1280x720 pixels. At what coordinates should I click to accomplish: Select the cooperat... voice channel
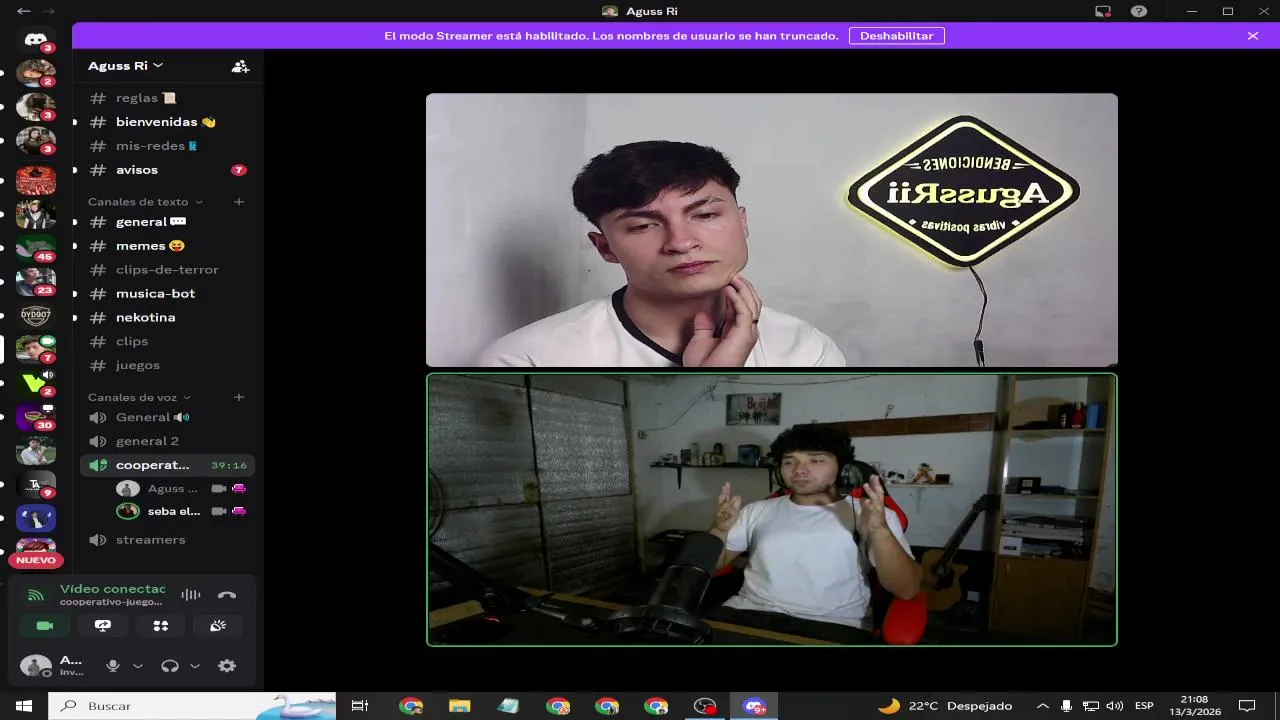(x=167, y=465)
